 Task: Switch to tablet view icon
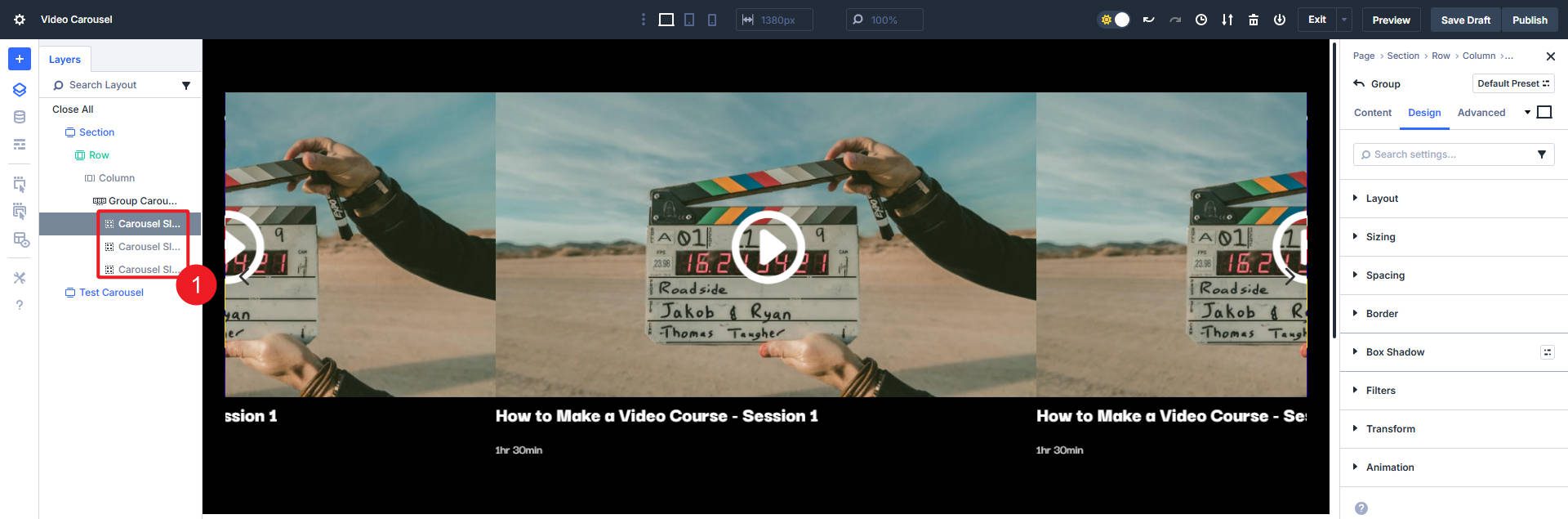click(689, 20)
